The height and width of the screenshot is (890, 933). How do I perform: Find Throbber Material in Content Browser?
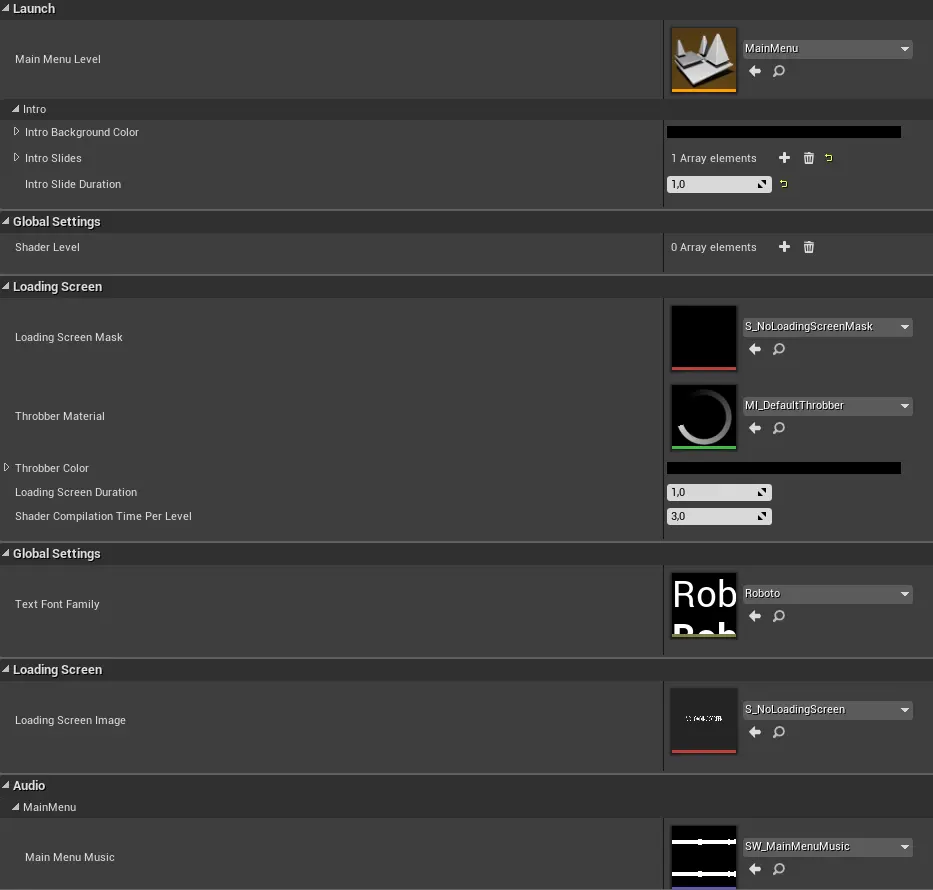point(779,429)
